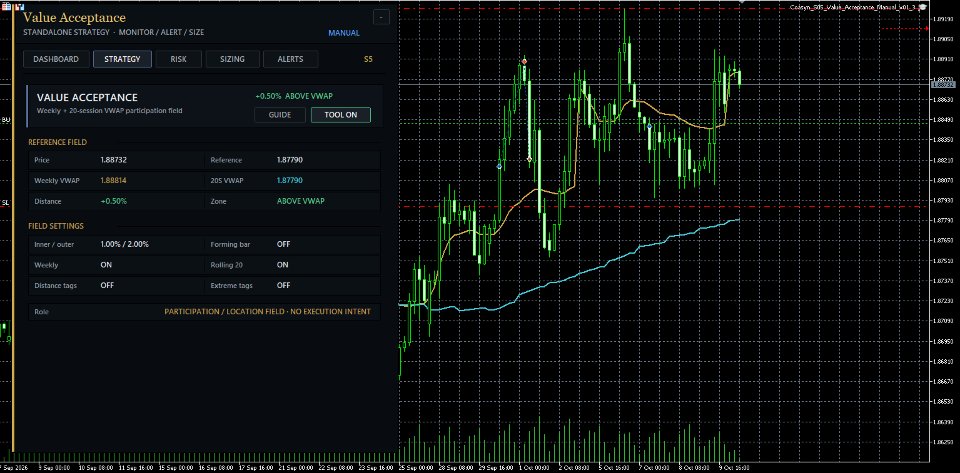The width and height of the screenshot is (960, 473).
Task: Toggle the TOOL ON button off
Action: point(340,115)
